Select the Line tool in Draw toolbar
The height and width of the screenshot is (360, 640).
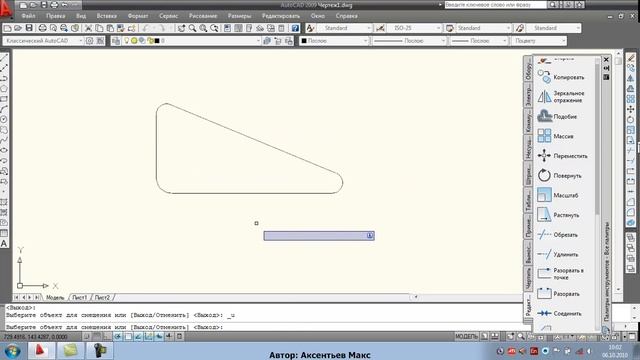point(4,58)
